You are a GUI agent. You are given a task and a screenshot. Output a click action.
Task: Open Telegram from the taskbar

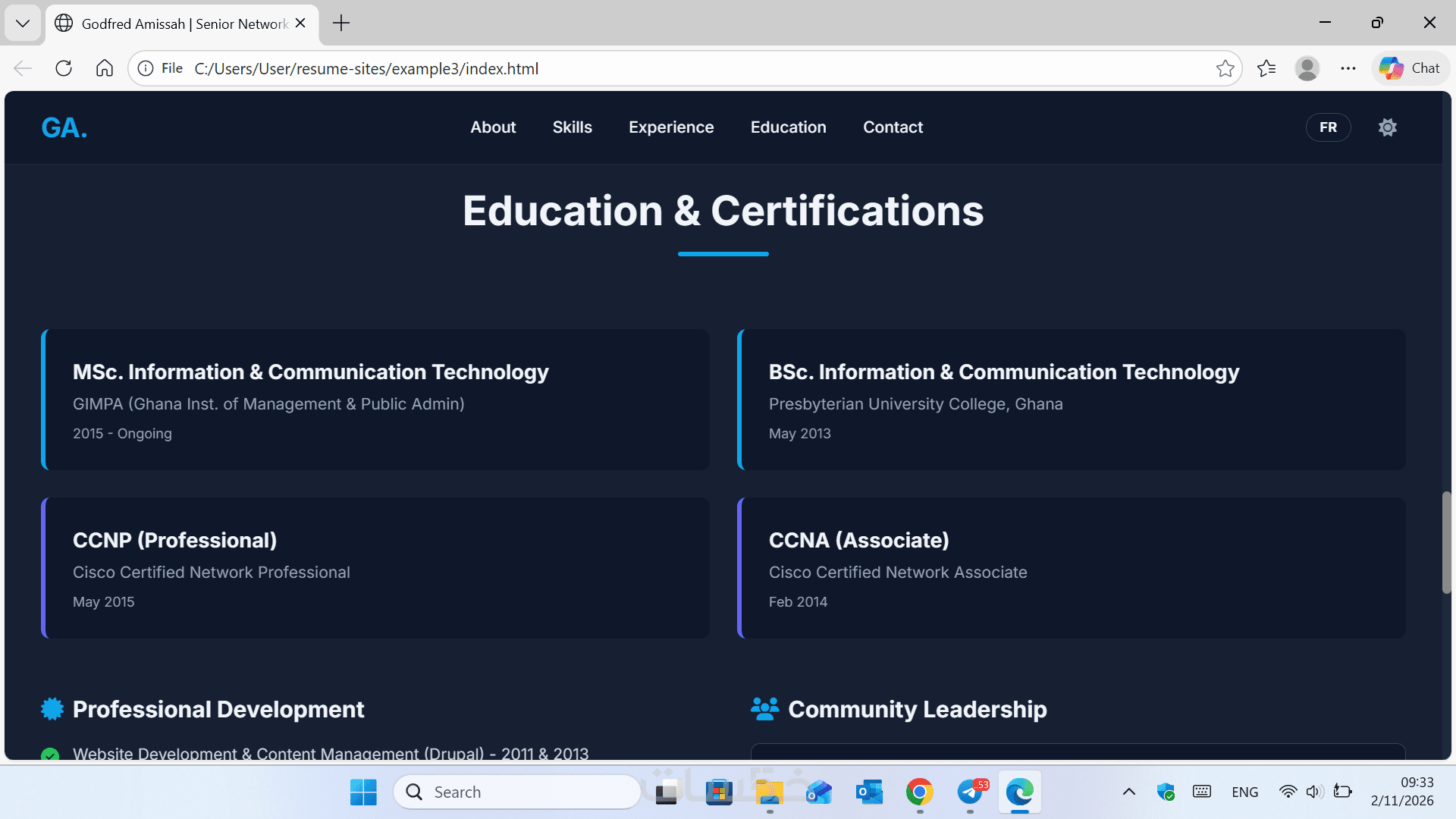[x=970, y=792]
